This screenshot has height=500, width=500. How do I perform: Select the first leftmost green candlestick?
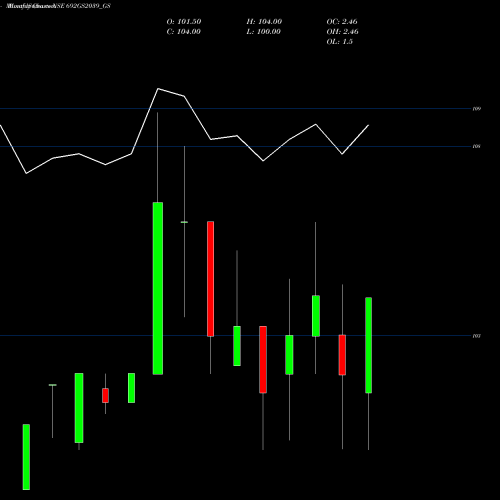(26, 457)
